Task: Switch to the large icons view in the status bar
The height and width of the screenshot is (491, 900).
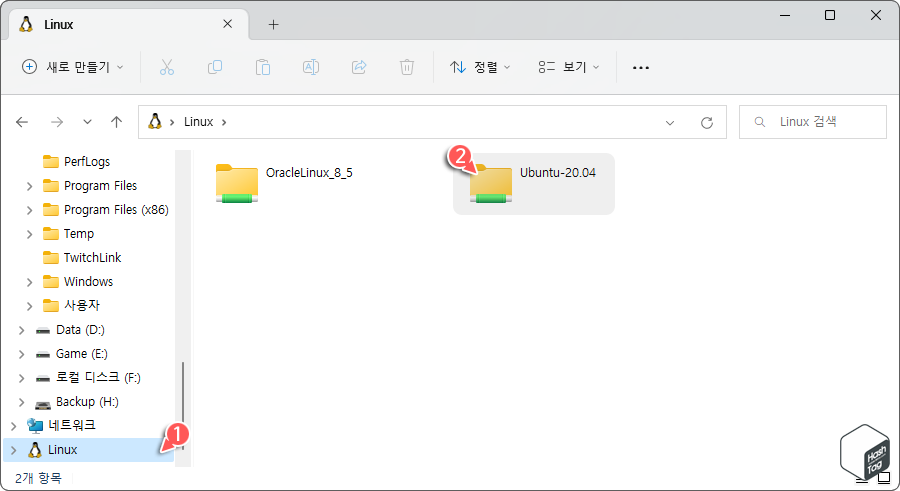Action: tap(884, 478)
